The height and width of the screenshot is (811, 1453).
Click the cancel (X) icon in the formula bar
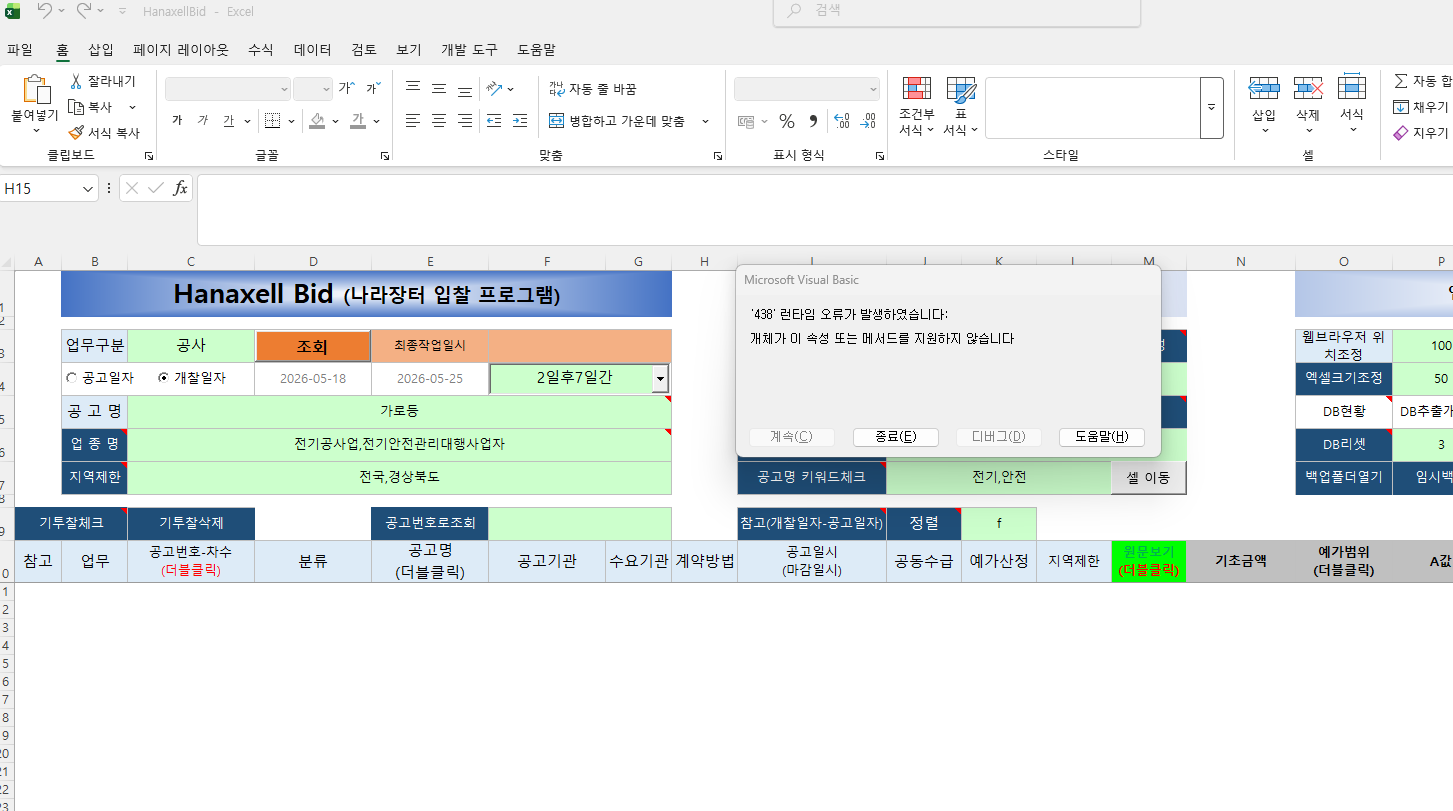coord(131,188)
